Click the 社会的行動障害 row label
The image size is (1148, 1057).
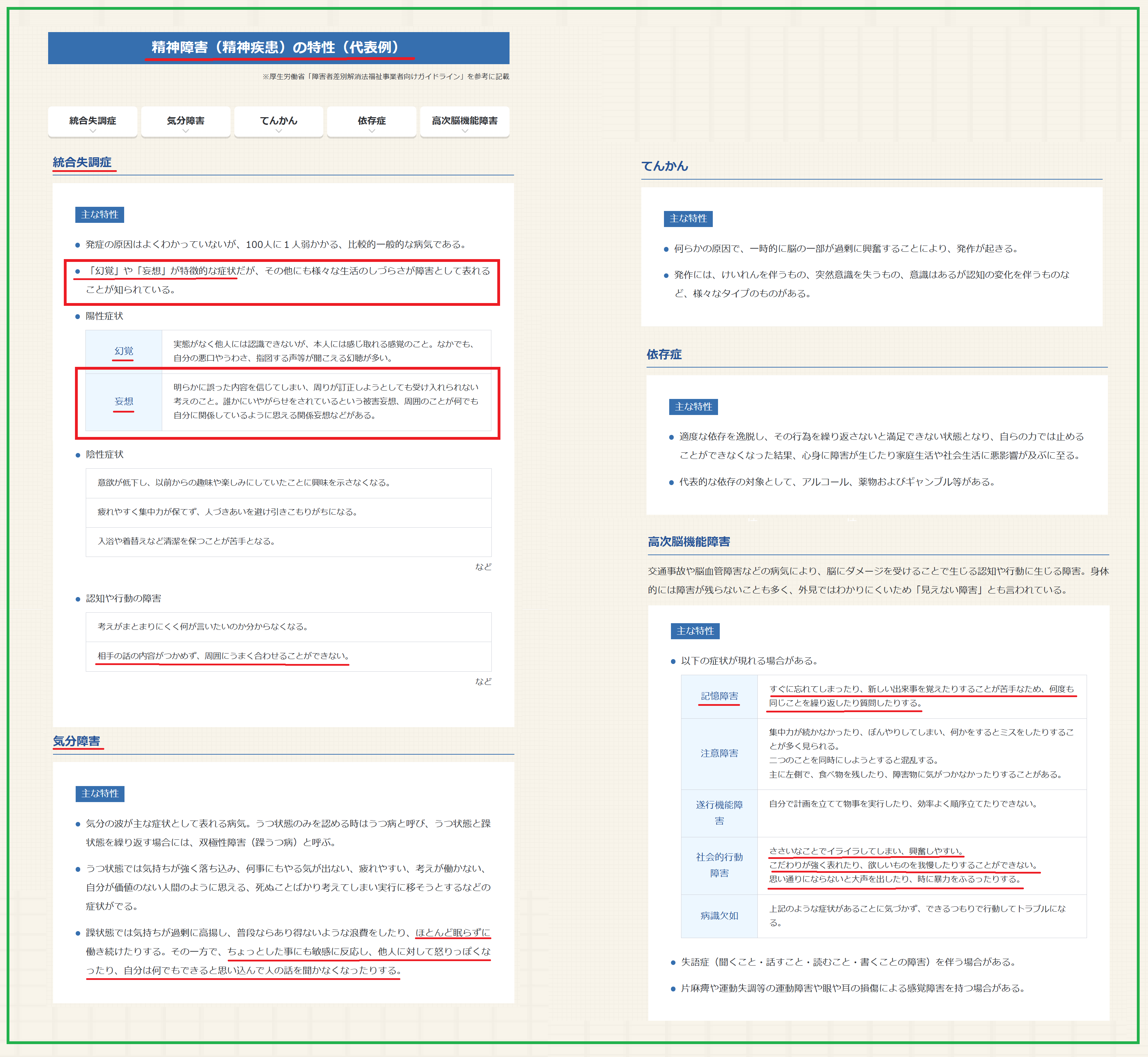pos(719,865)
